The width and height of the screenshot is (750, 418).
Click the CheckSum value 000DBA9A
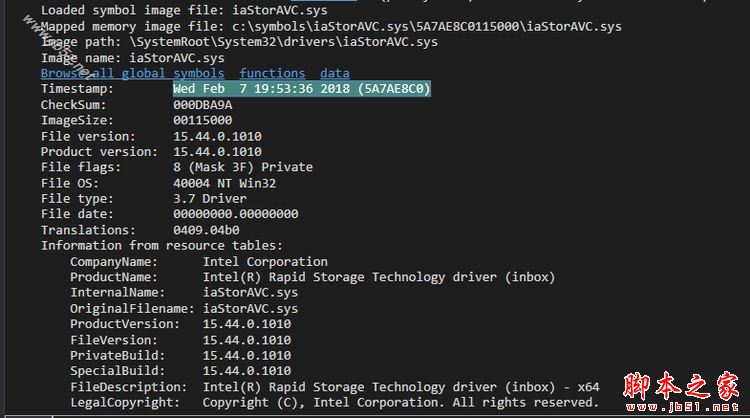click(x=203, y=105)
